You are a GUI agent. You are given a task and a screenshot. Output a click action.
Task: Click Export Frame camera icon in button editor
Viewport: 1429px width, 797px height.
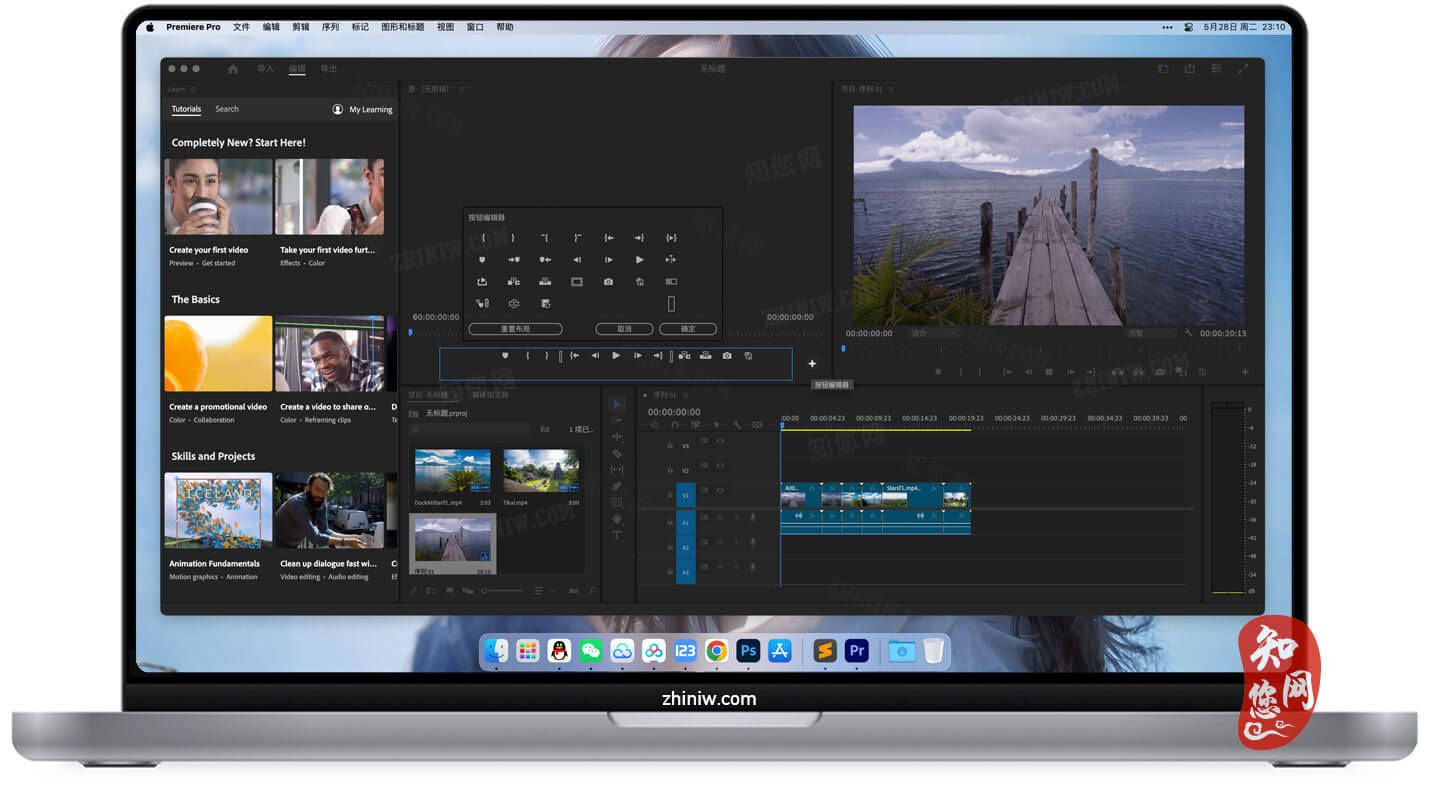(x=608, y=282)
